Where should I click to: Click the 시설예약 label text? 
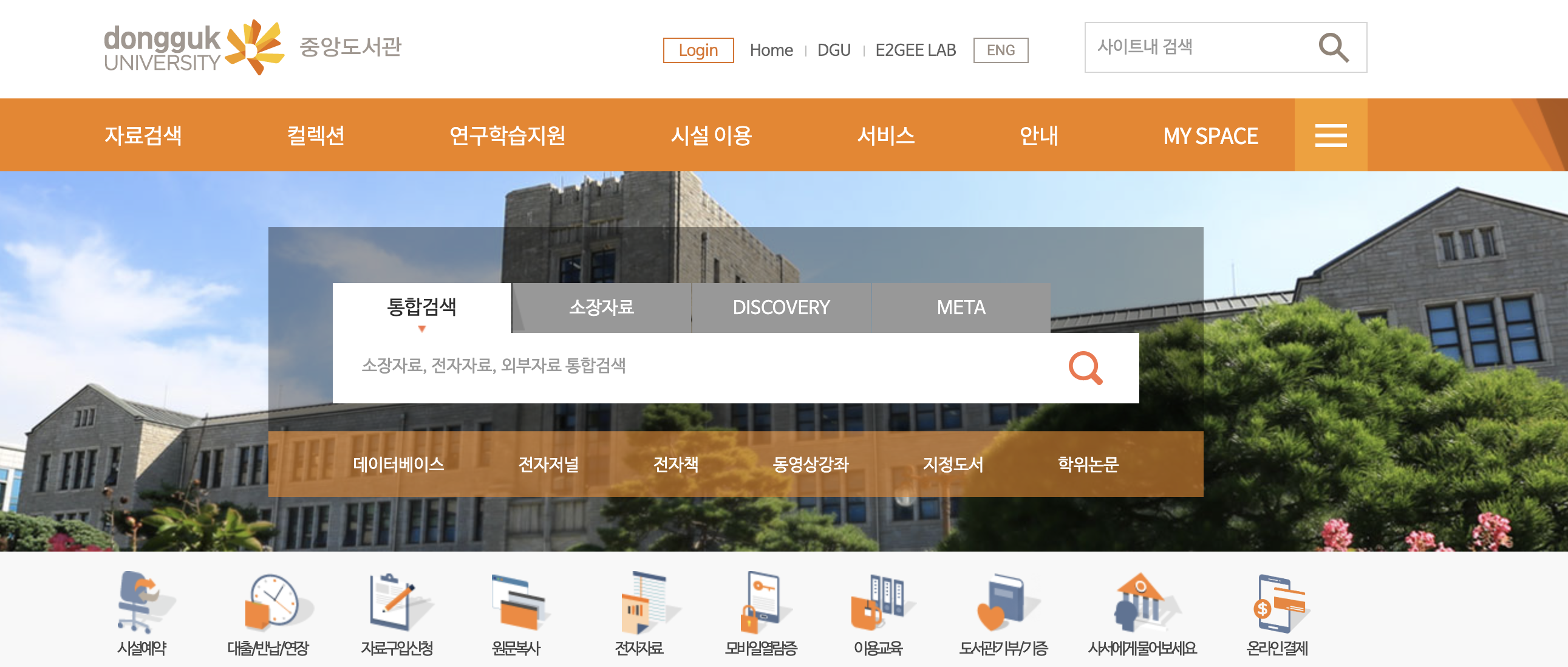click(x=142, y=648)
